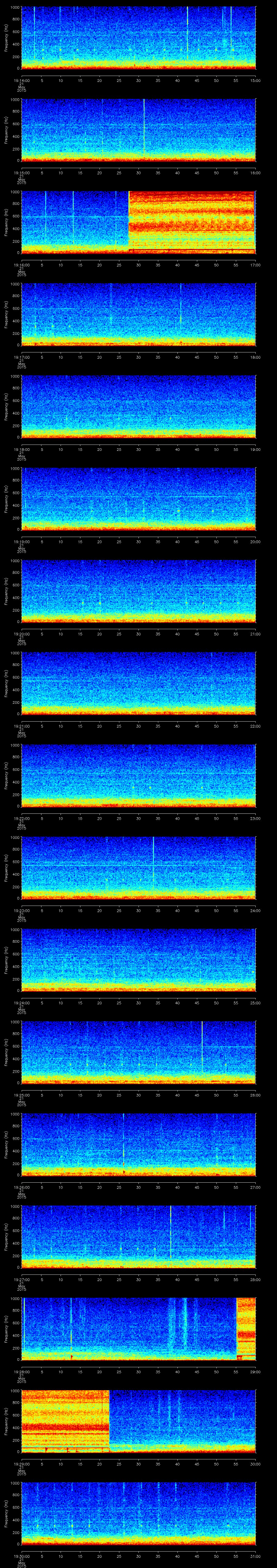277x1568 pixels.
Task: Select the spectrogram beginning at 19:18:00
Action: coord(138,407)
